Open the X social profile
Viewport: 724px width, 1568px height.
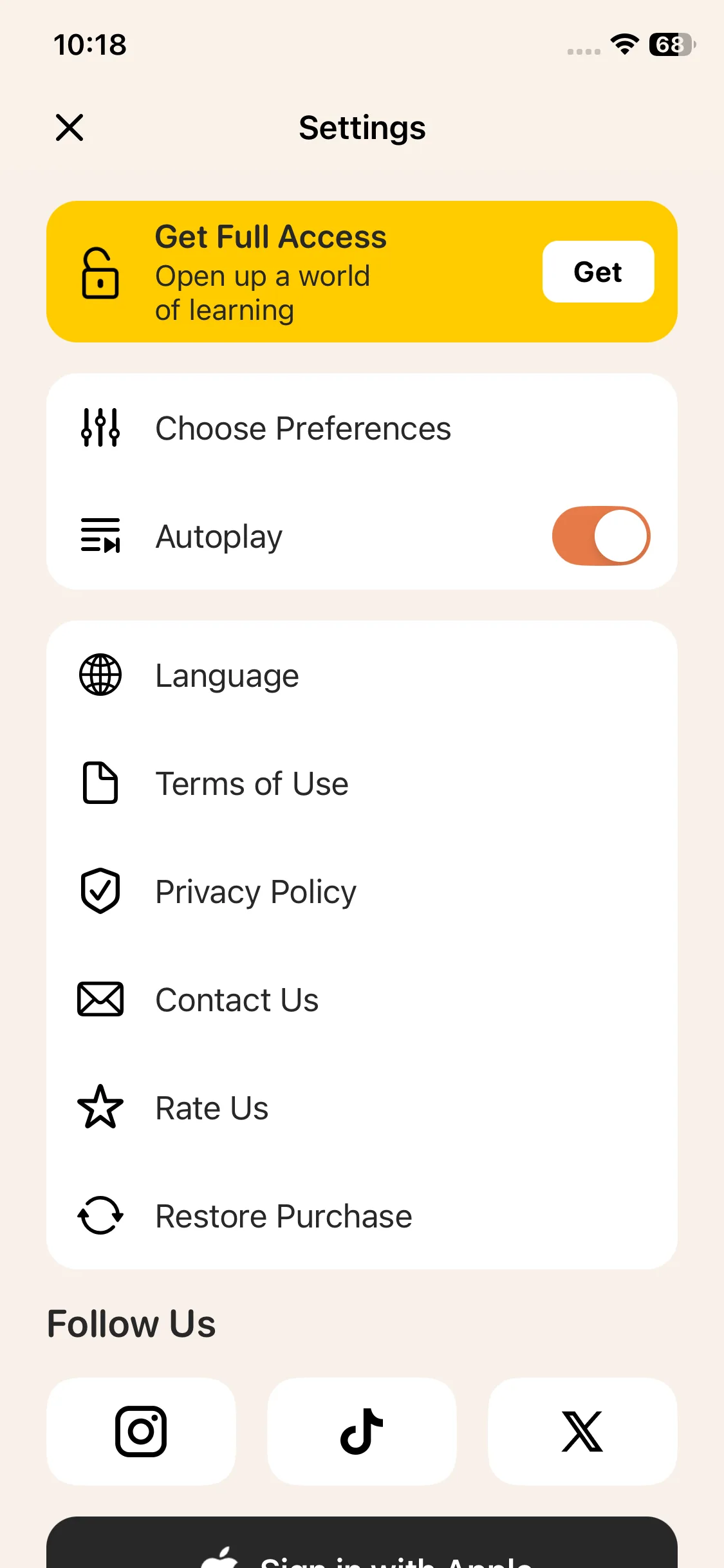pyautogui.click(x=582, y=1432)
